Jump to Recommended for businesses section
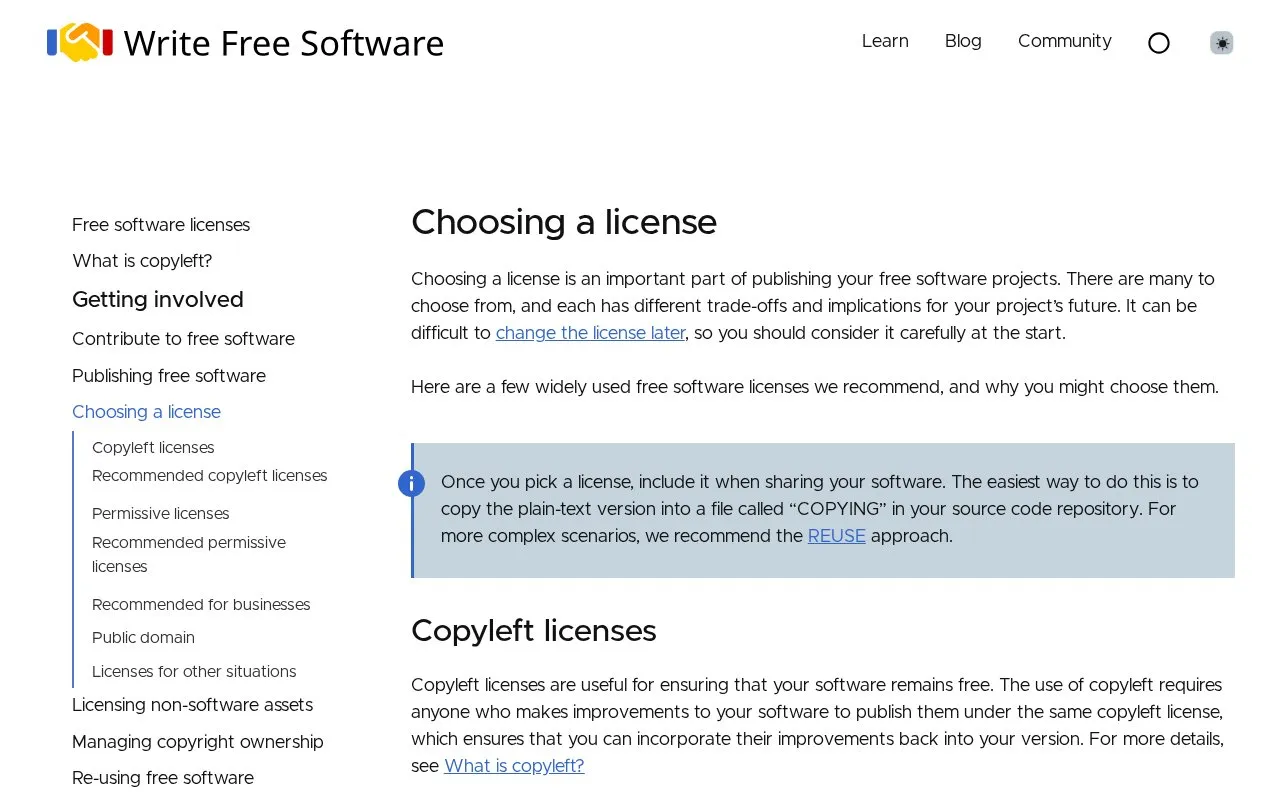This screenshot has height=800, width=1280. [x=201, y=605]
